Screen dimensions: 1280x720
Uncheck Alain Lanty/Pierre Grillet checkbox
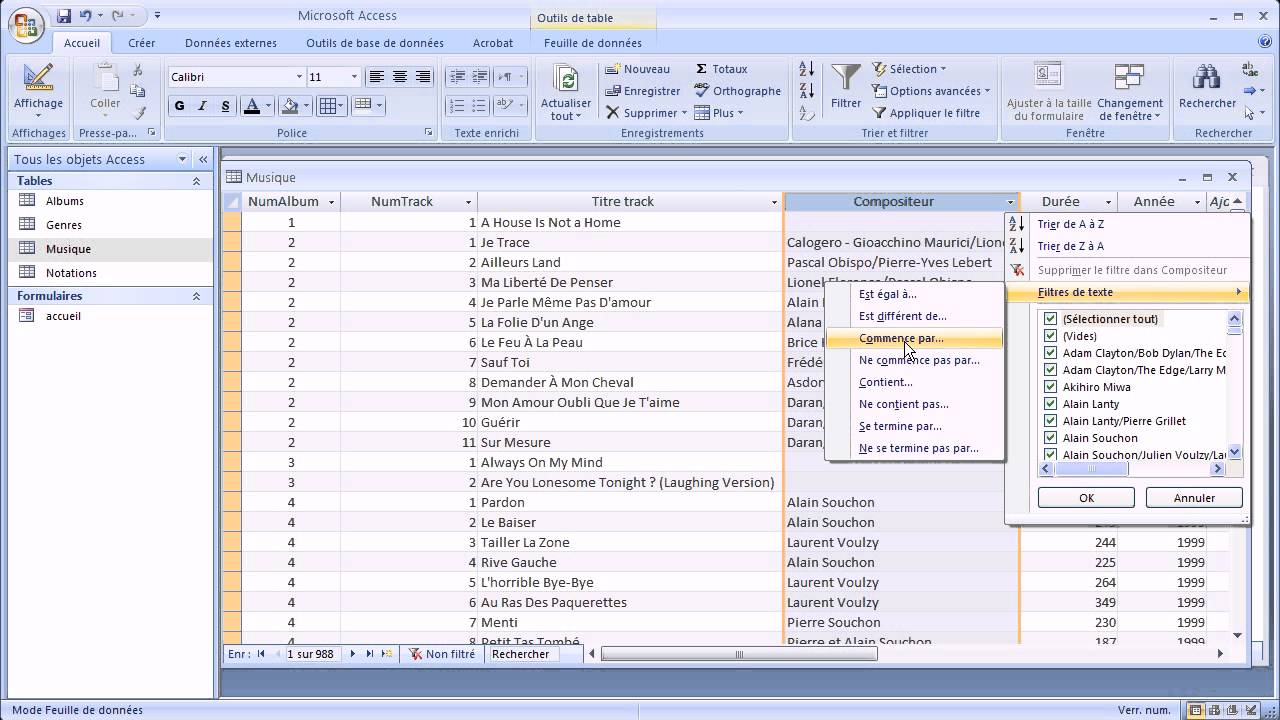point(1051,421)
